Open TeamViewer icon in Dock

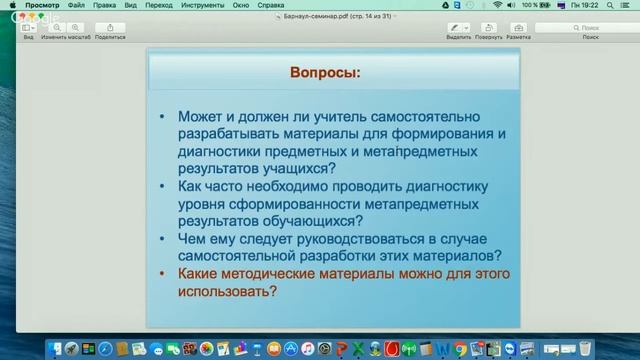(510, 349)
